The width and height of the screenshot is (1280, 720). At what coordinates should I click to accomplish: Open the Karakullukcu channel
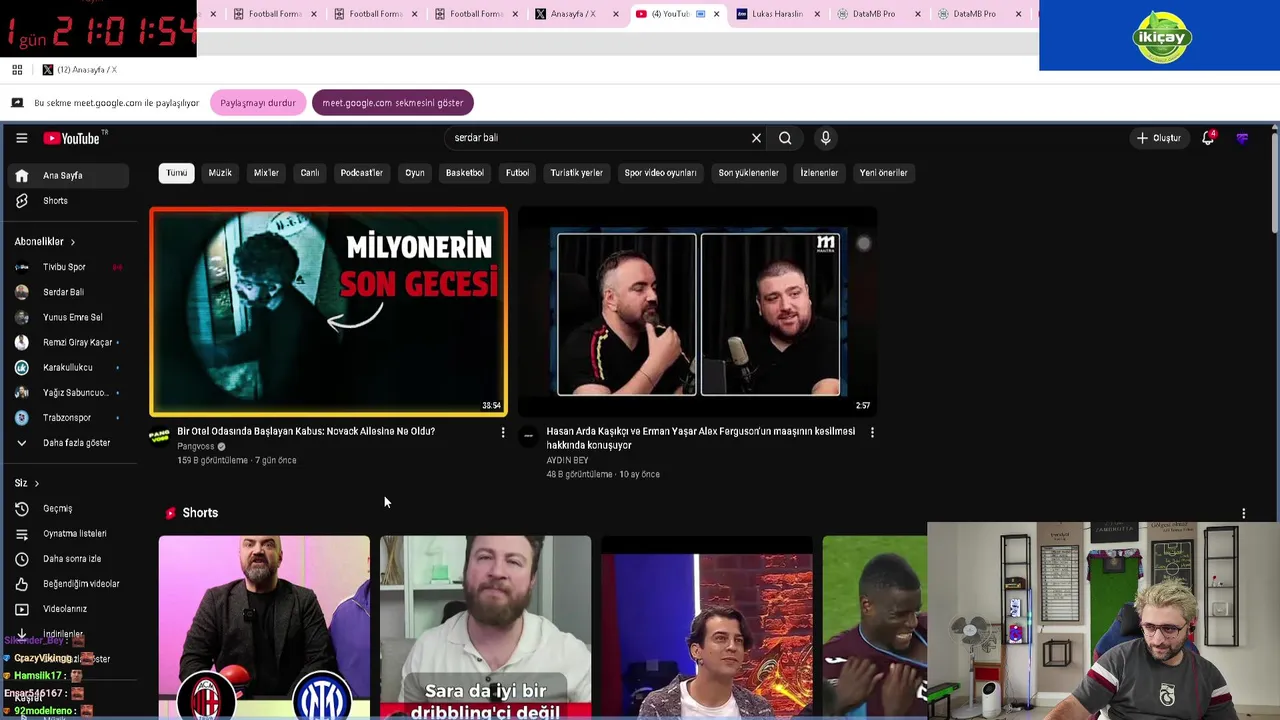(68, 367)
